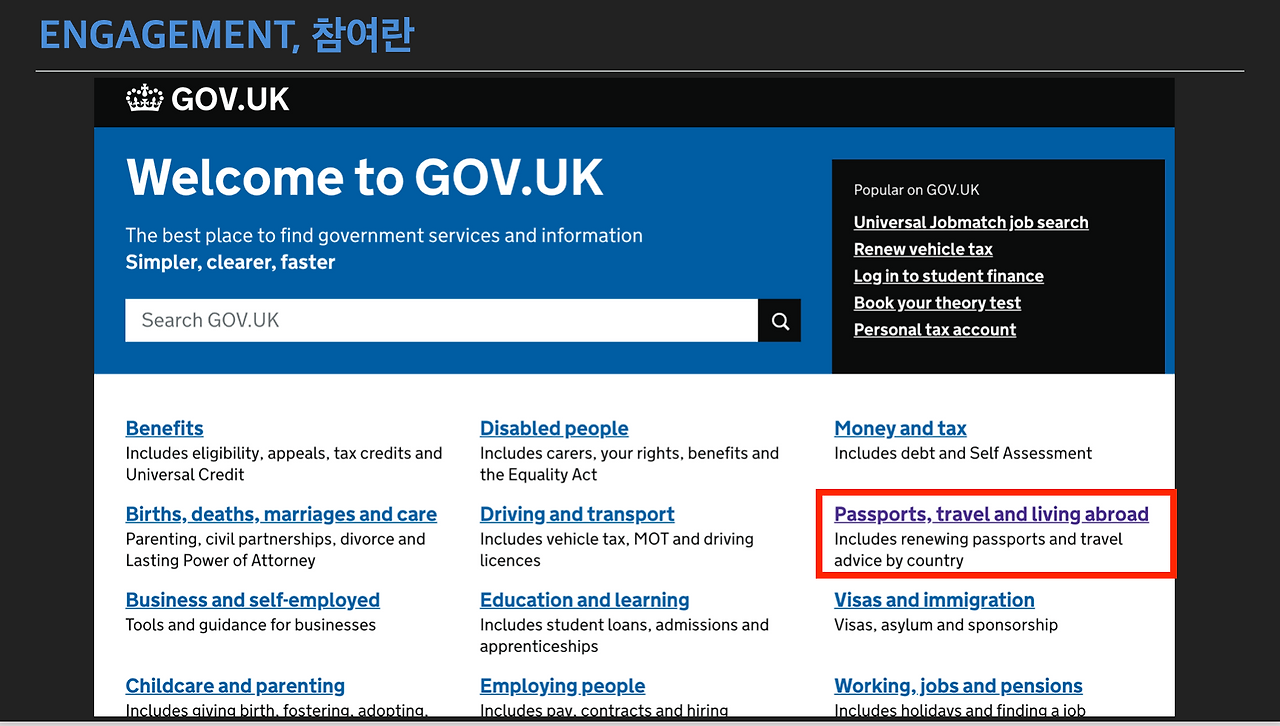Open Visas and immigration section
The height and width of the screenshot is (726, 1280).
935,600
